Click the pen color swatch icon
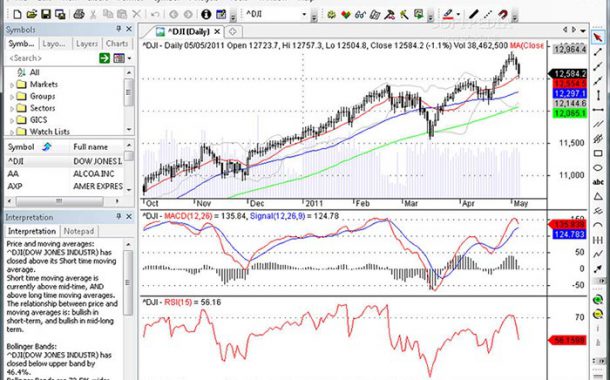This screenshot has height=380, width=610. tap(449, 15)
